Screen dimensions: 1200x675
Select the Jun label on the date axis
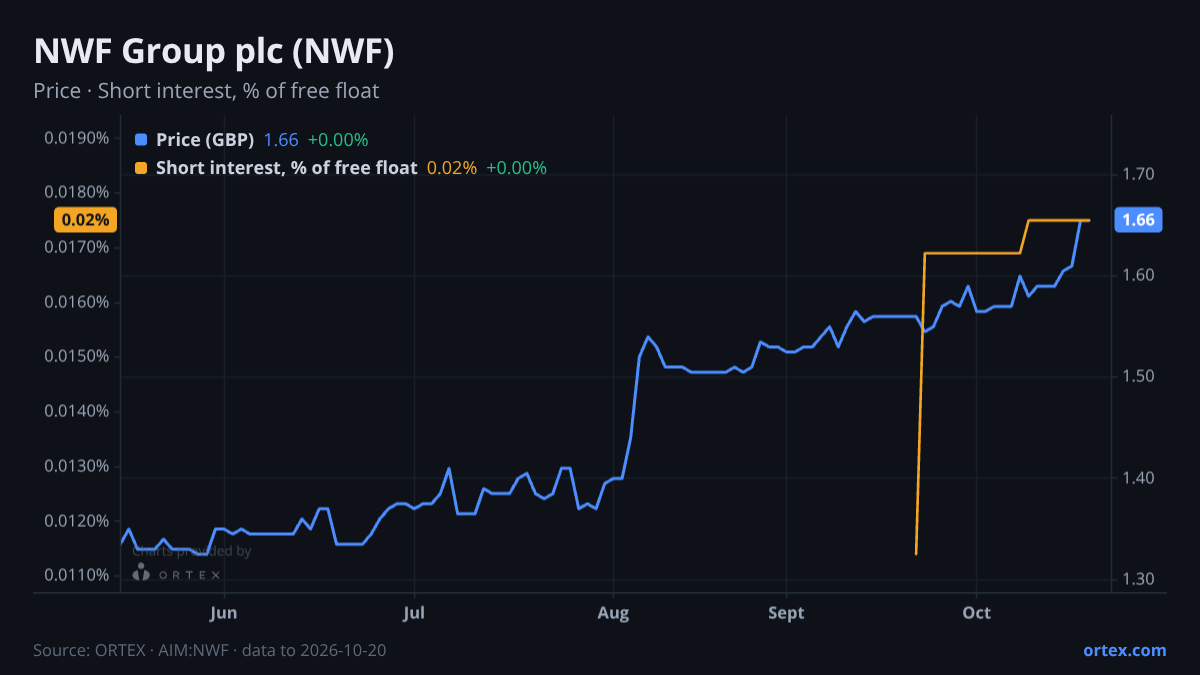click(224, 612)
